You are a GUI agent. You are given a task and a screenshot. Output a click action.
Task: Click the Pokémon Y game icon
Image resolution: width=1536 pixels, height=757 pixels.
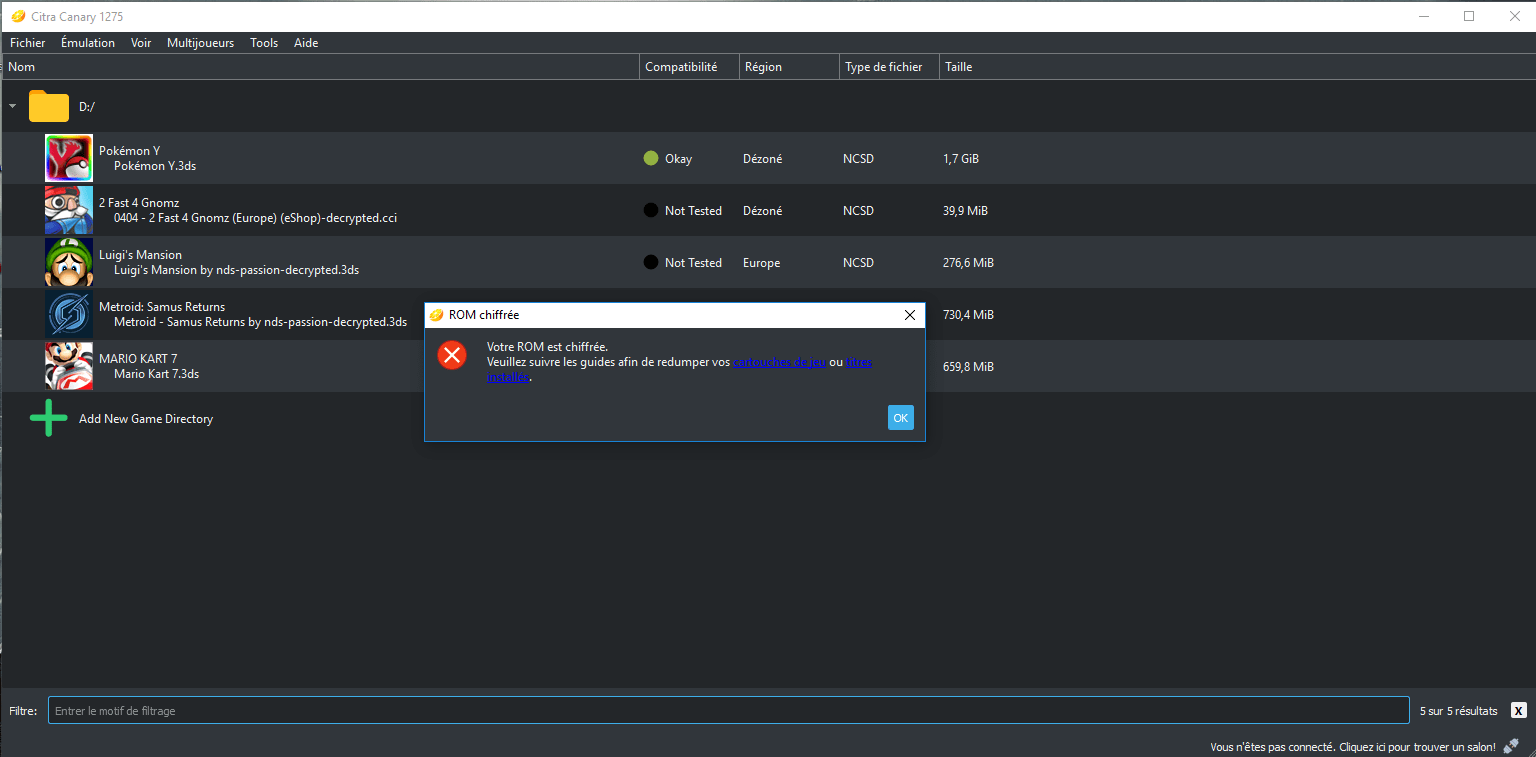tap(69, 158)
